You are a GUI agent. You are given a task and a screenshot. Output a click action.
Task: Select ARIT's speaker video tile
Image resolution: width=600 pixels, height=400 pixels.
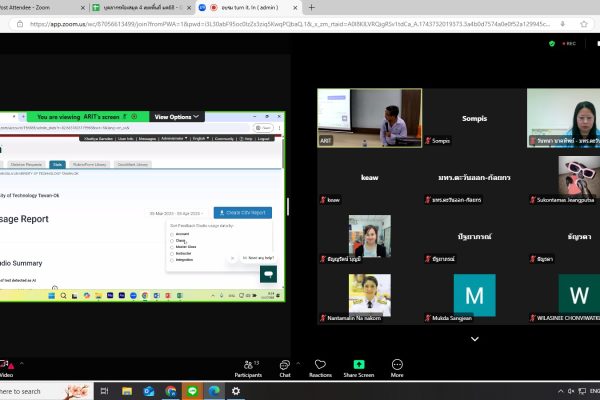point(370,118)
